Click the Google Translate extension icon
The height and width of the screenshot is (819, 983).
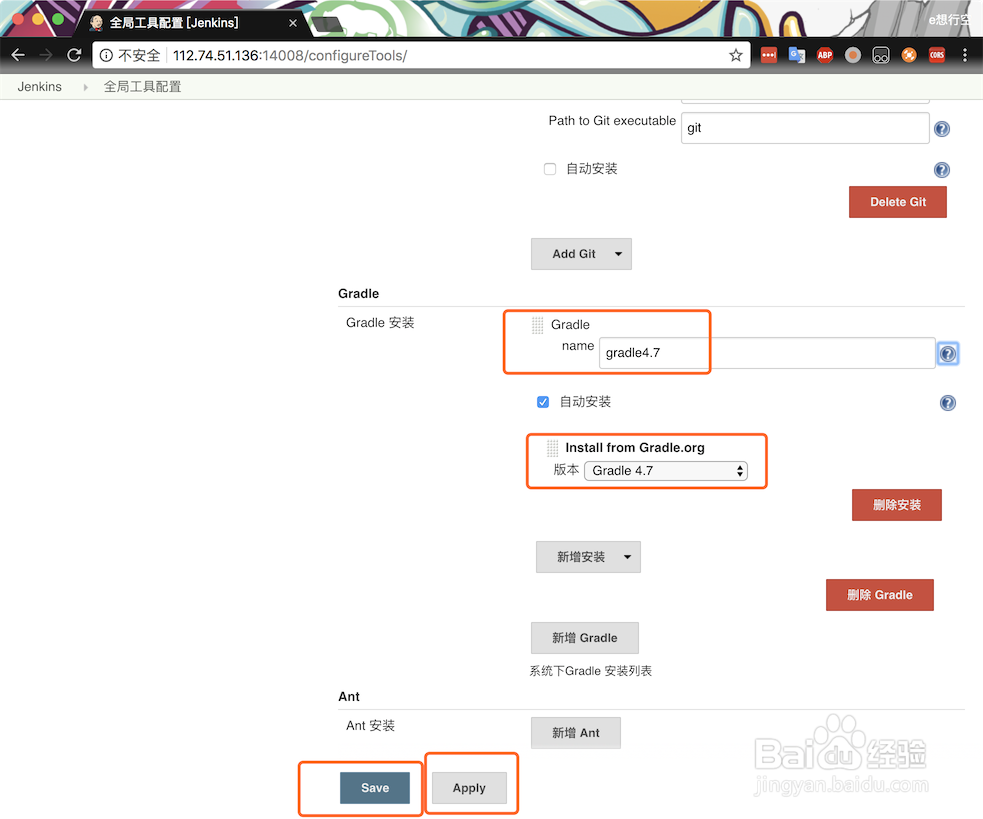coord(797,55)
